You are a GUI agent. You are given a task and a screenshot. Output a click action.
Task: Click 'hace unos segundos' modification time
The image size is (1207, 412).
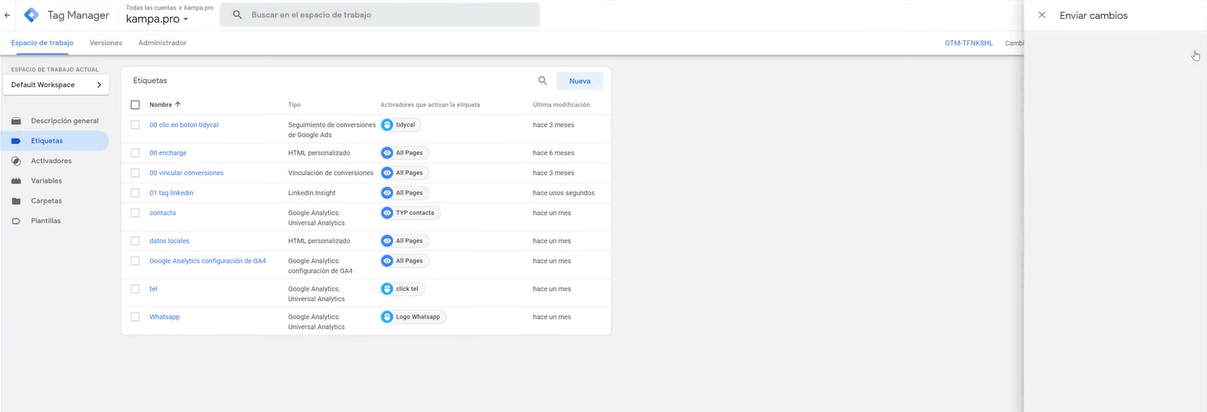click(x=564, y=193)
